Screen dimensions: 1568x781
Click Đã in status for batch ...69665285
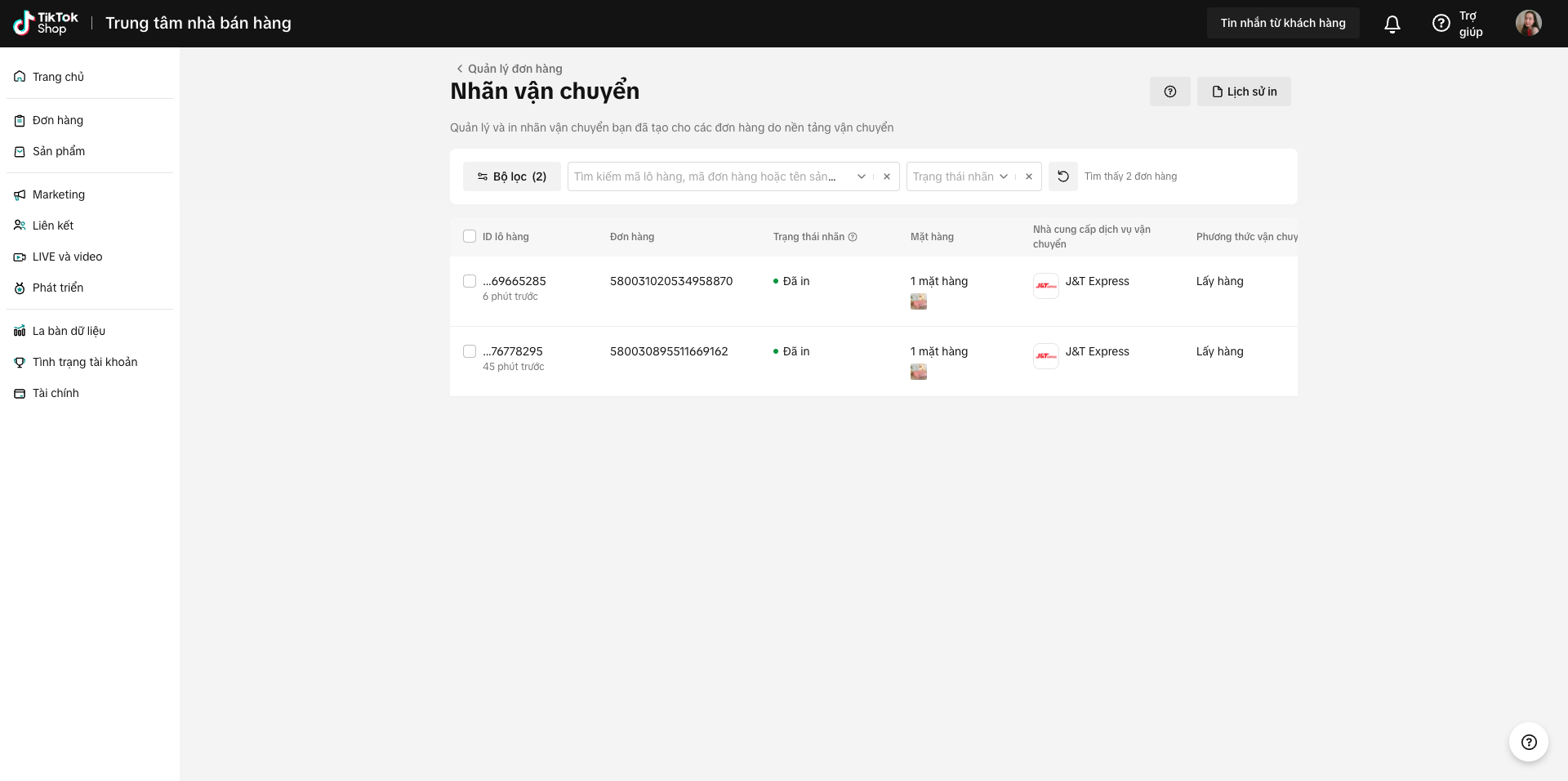[791, 281]
